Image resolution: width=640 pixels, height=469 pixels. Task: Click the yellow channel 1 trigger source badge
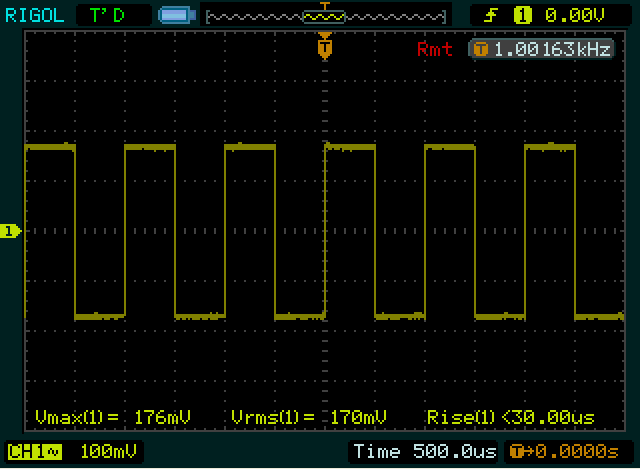coord(523,16)
